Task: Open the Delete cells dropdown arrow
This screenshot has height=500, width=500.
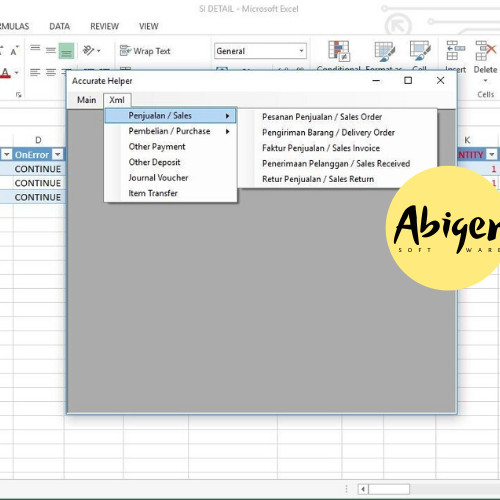Action: [485, 80]
